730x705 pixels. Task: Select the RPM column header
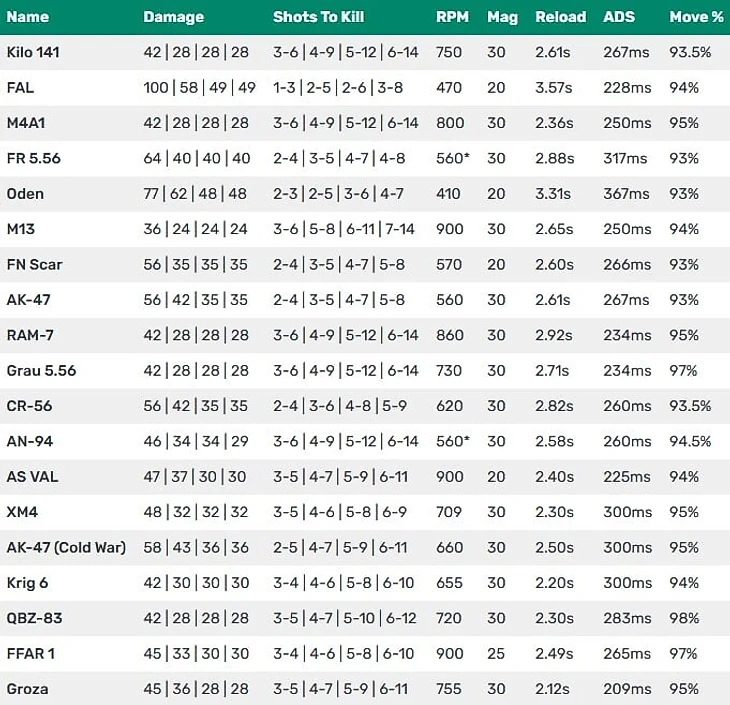point(452,17)
